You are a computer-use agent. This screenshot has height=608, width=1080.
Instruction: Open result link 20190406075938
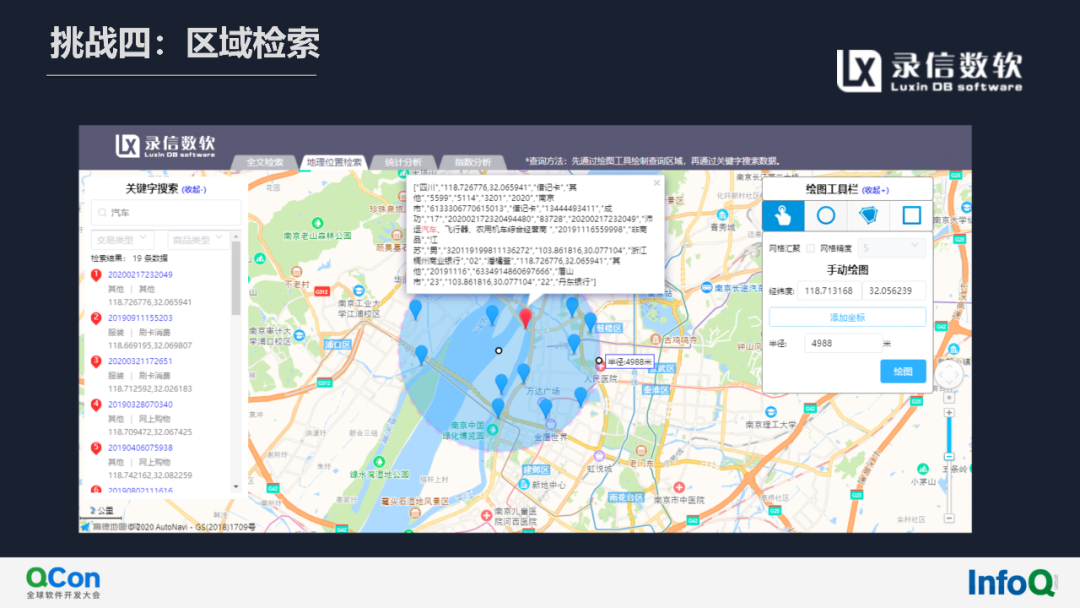140,448
